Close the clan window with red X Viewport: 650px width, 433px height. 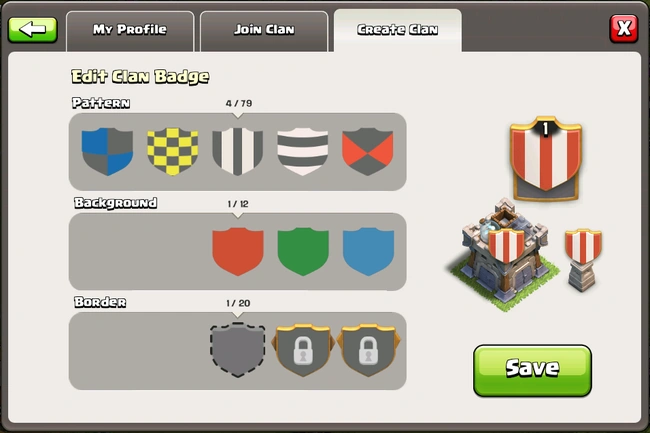click(x=623, y=29)
